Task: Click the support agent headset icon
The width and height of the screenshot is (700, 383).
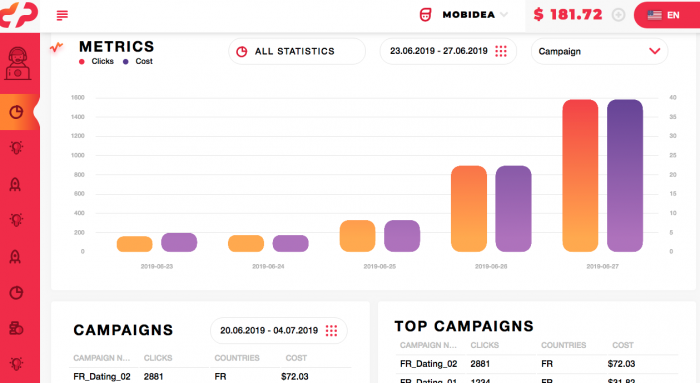Action: 17,63
